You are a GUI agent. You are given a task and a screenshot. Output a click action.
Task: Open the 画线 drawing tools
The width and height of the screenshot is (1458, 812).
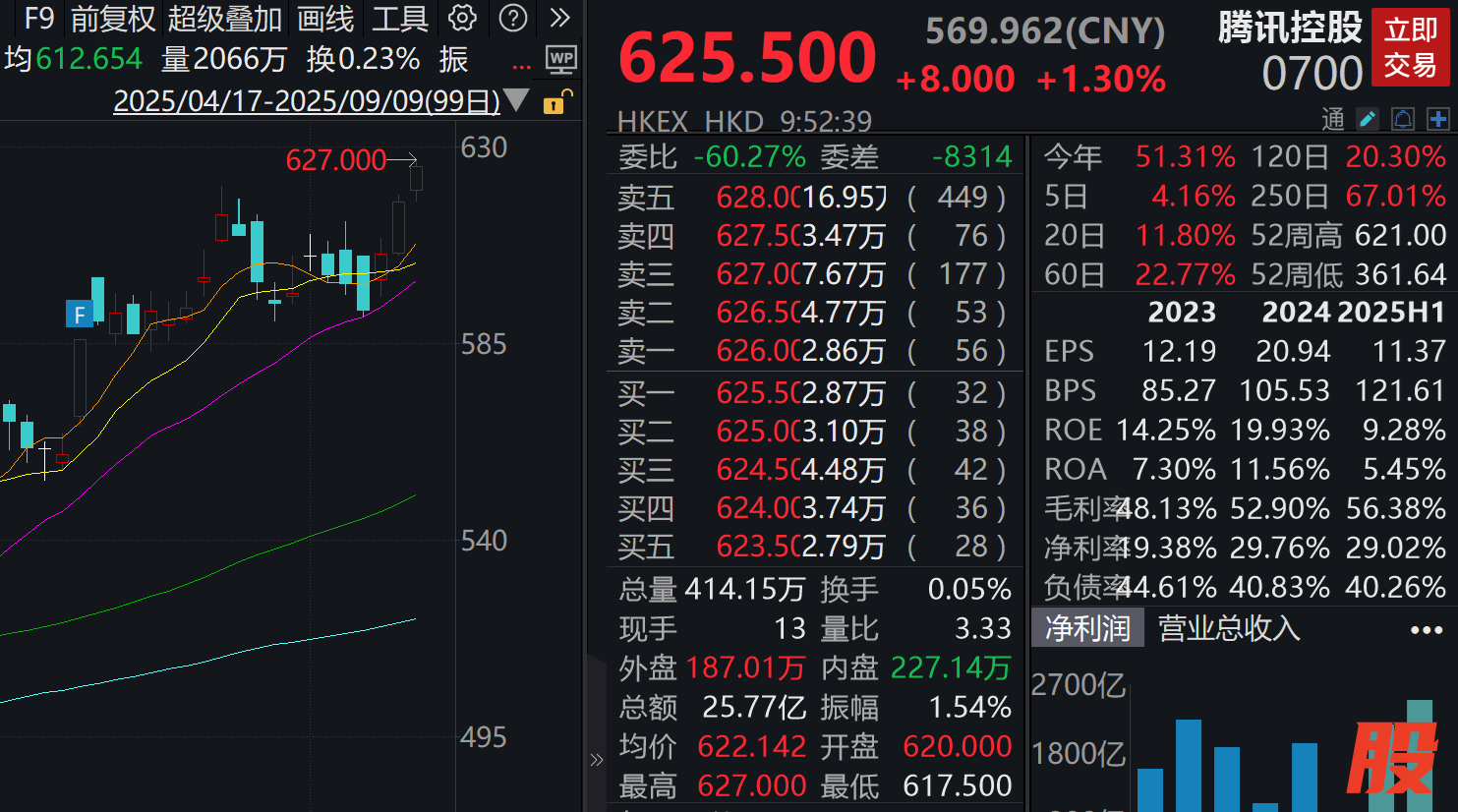tap(325, 18)
